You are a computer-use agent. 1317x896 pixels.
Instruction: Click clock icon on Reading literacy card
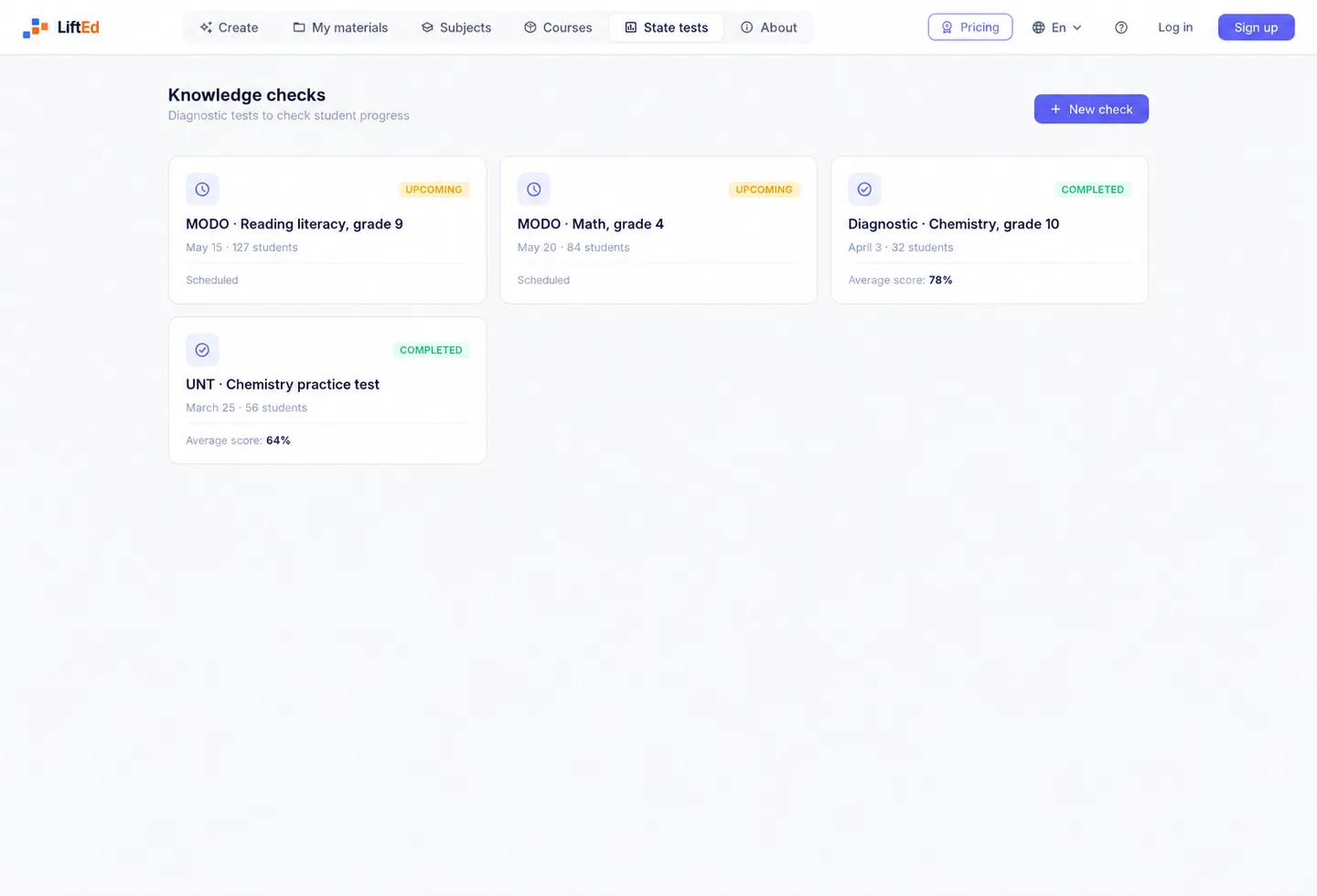click(202, 189)
